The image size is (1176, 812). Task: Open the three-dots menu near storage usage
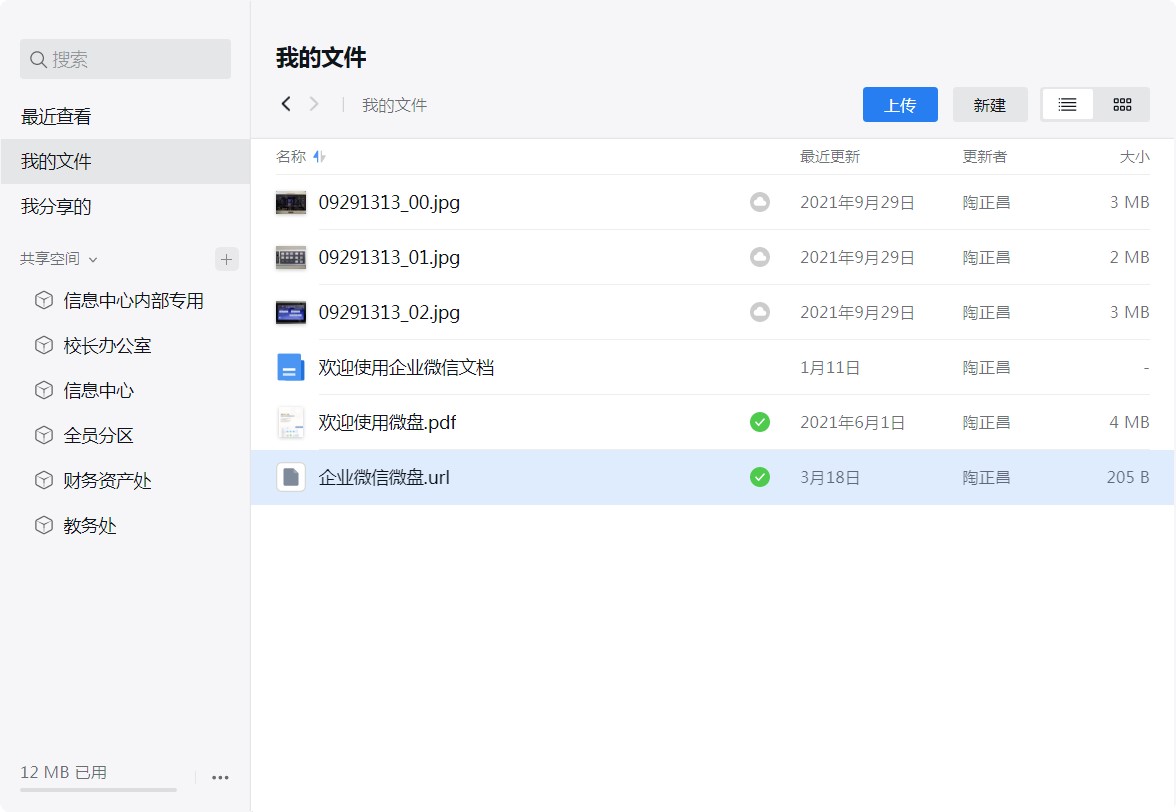pos(221,777)
